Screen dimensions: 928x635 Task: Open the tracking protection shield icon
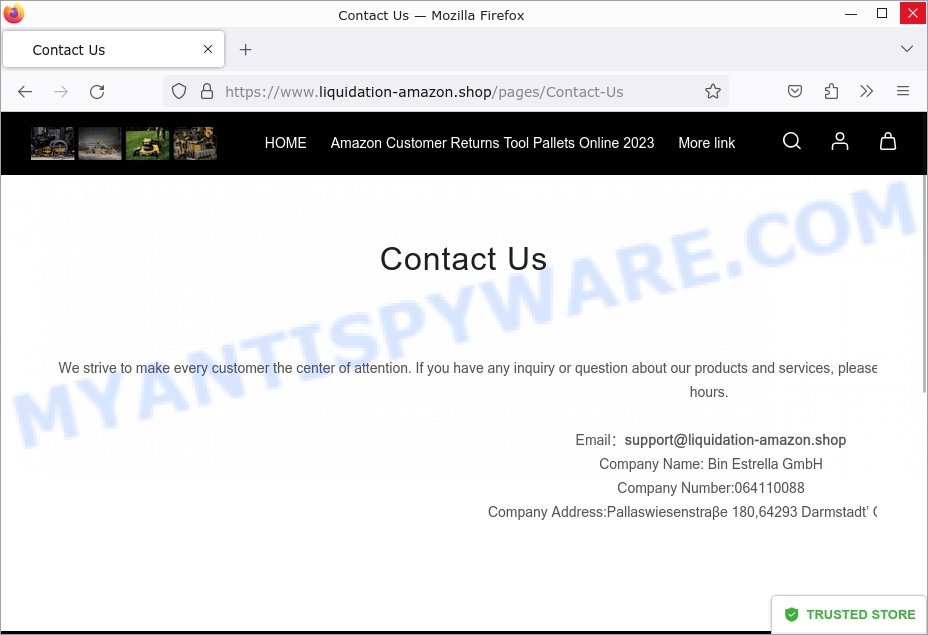[x=179, y=91]
